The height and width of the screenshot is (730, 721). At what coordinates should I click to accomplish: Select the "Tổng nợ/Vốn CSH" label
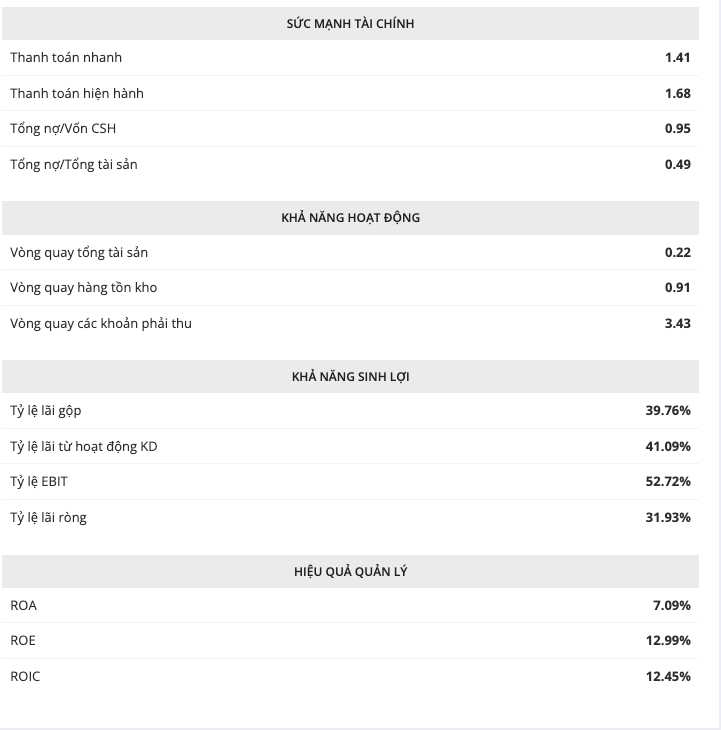tap(63, 129)
